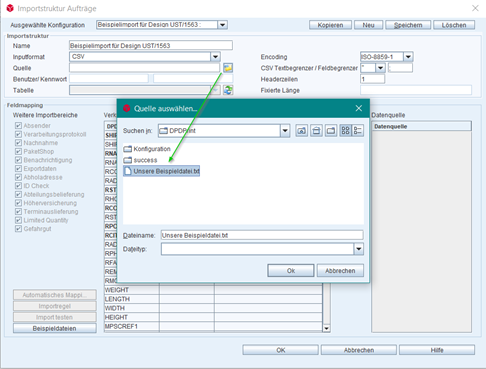Open the Inputformat CSV dropdown
Screen dimensions: 486x369
[x=215, y=57]
